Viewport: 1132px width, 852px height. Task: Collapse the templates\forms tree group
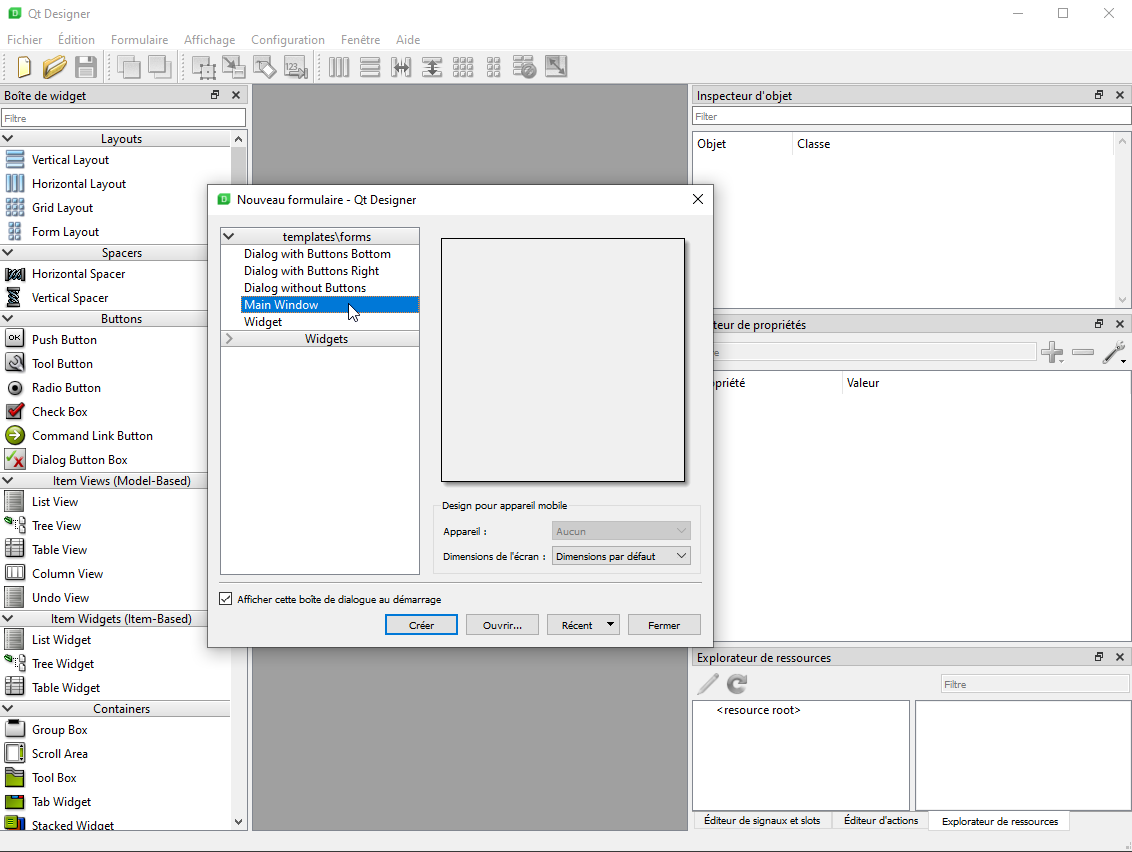(229, 236)
